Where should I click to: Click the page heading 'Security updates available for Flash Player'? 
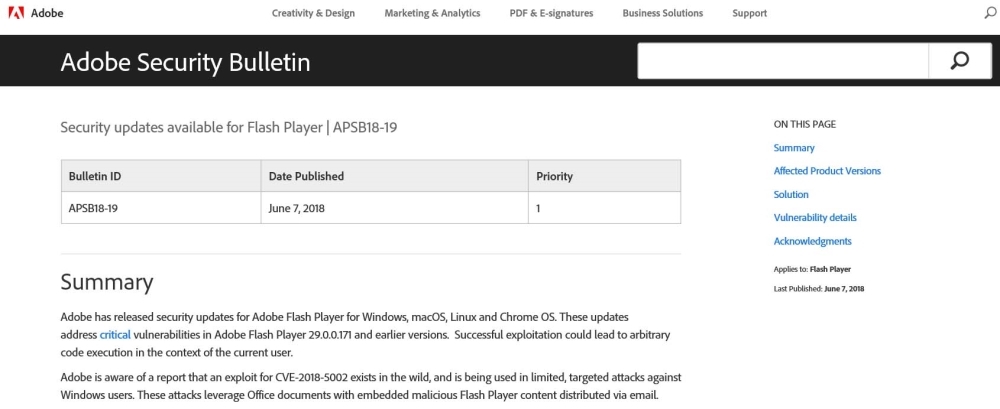[x=191, y=127]
